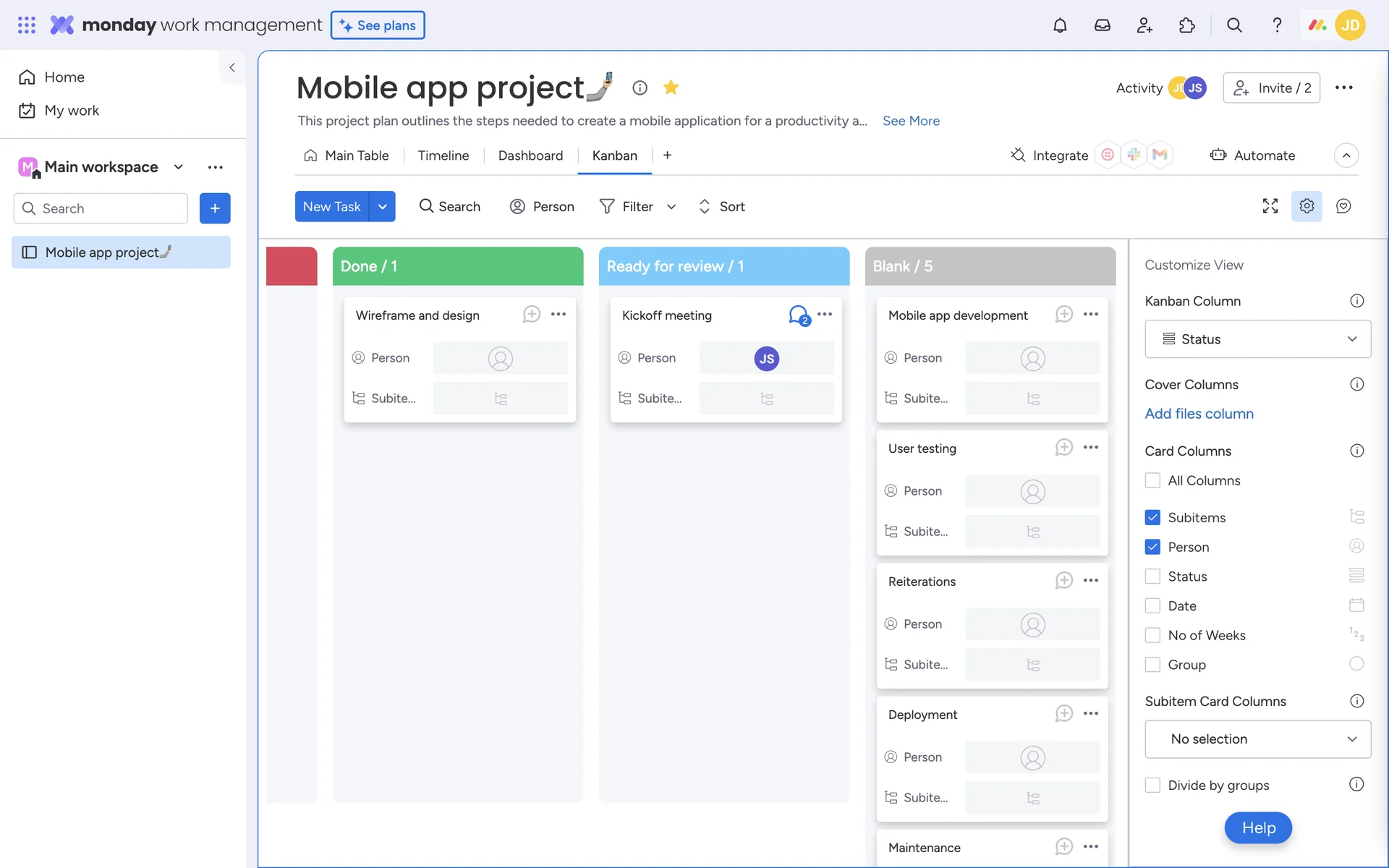Screen dimensions: 1389x868
Task: Enable the Date card column checkbox
Action: click(x=1152, y=605)
